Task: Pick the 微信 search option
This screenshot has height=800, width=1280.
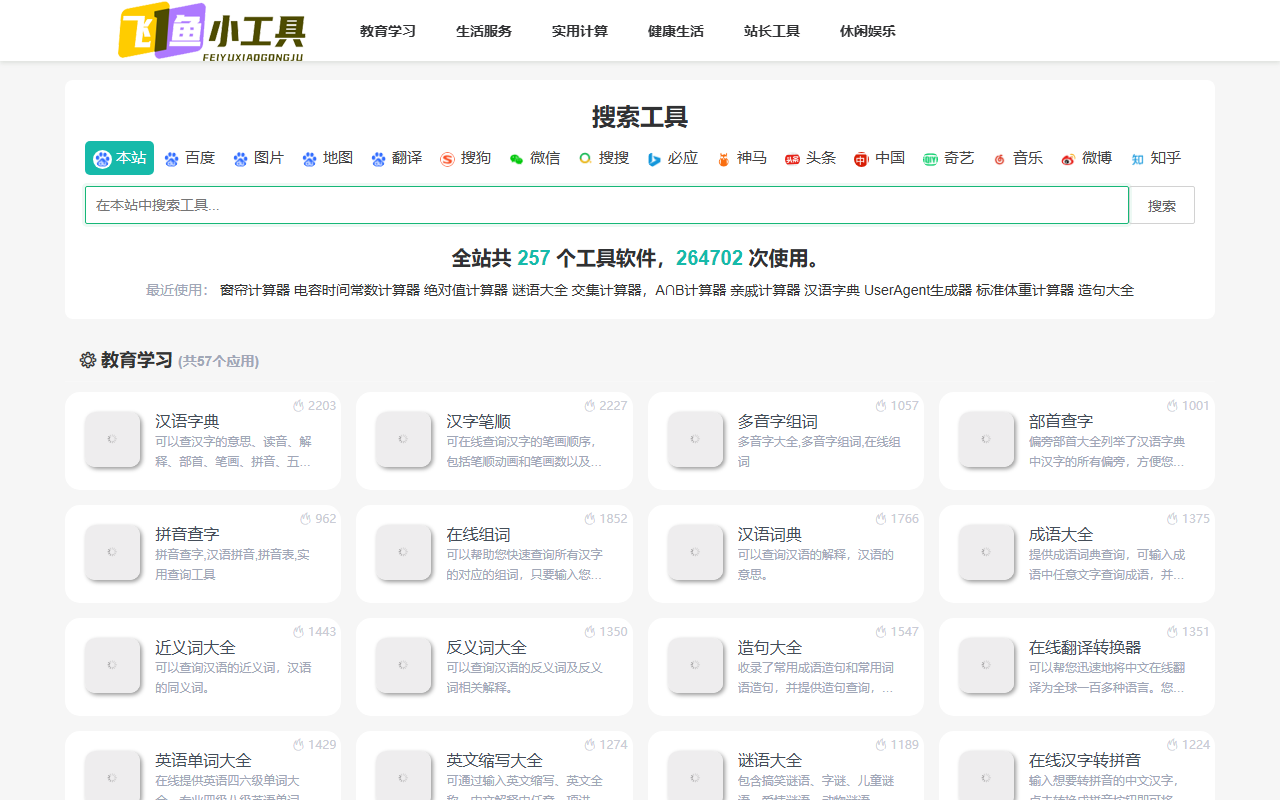Action: click(x=534, y=158)
